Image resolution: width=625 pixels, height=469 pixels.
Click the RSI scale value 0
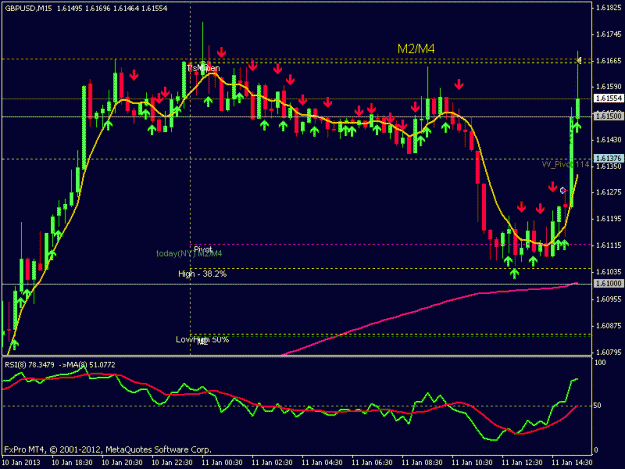coord(596,450)
